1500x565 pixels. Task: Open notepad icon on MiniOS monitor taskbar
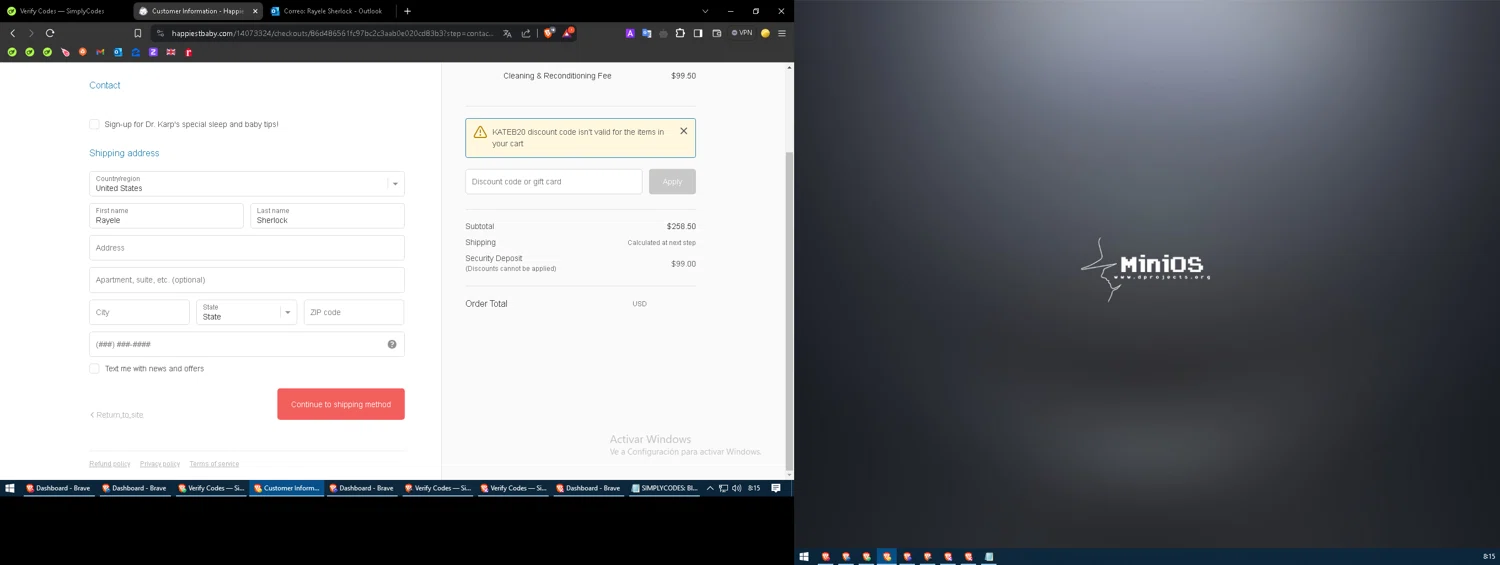989,556
